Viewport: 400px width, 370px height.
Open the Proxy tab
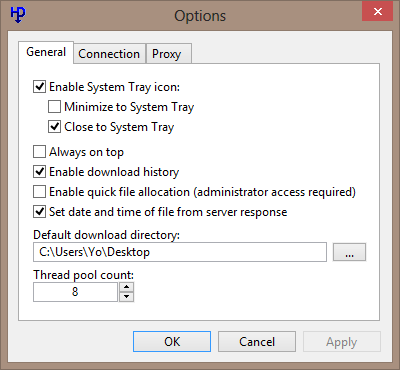(168, 54)
